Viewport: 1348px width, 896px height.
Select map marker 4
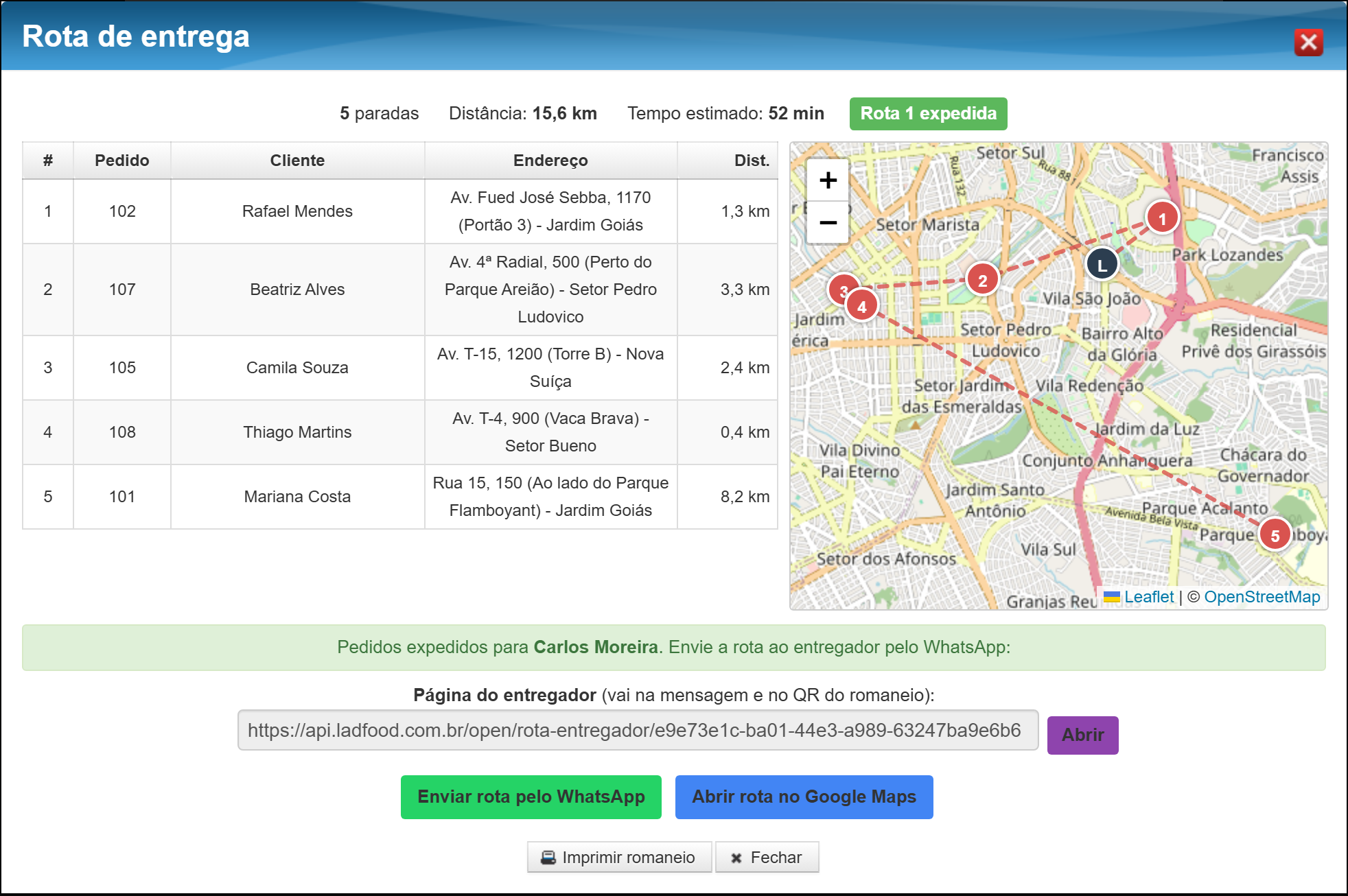click(x=862, y=306)
